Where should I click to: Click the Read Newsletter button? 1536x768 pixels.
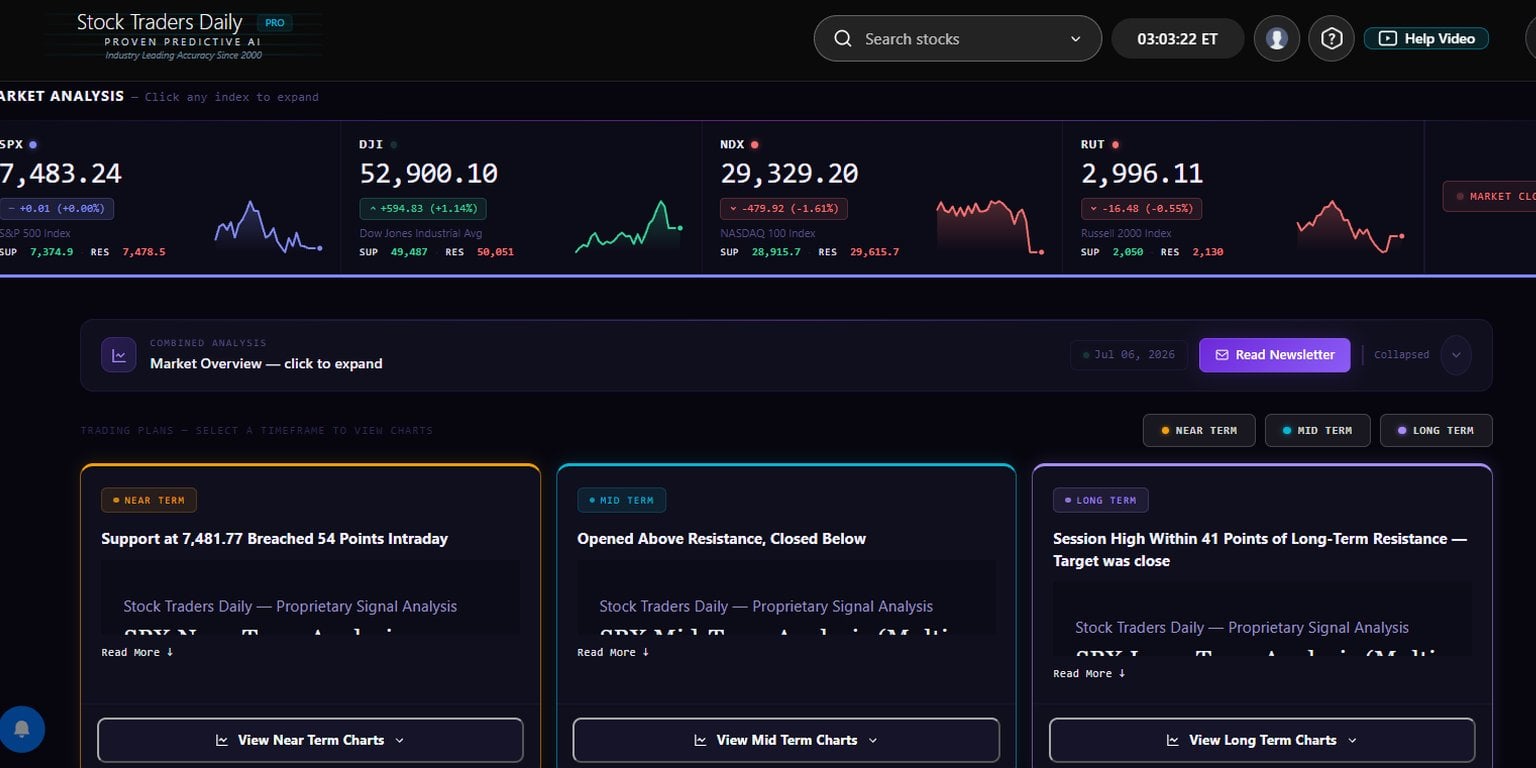(x=1275, y=355)
